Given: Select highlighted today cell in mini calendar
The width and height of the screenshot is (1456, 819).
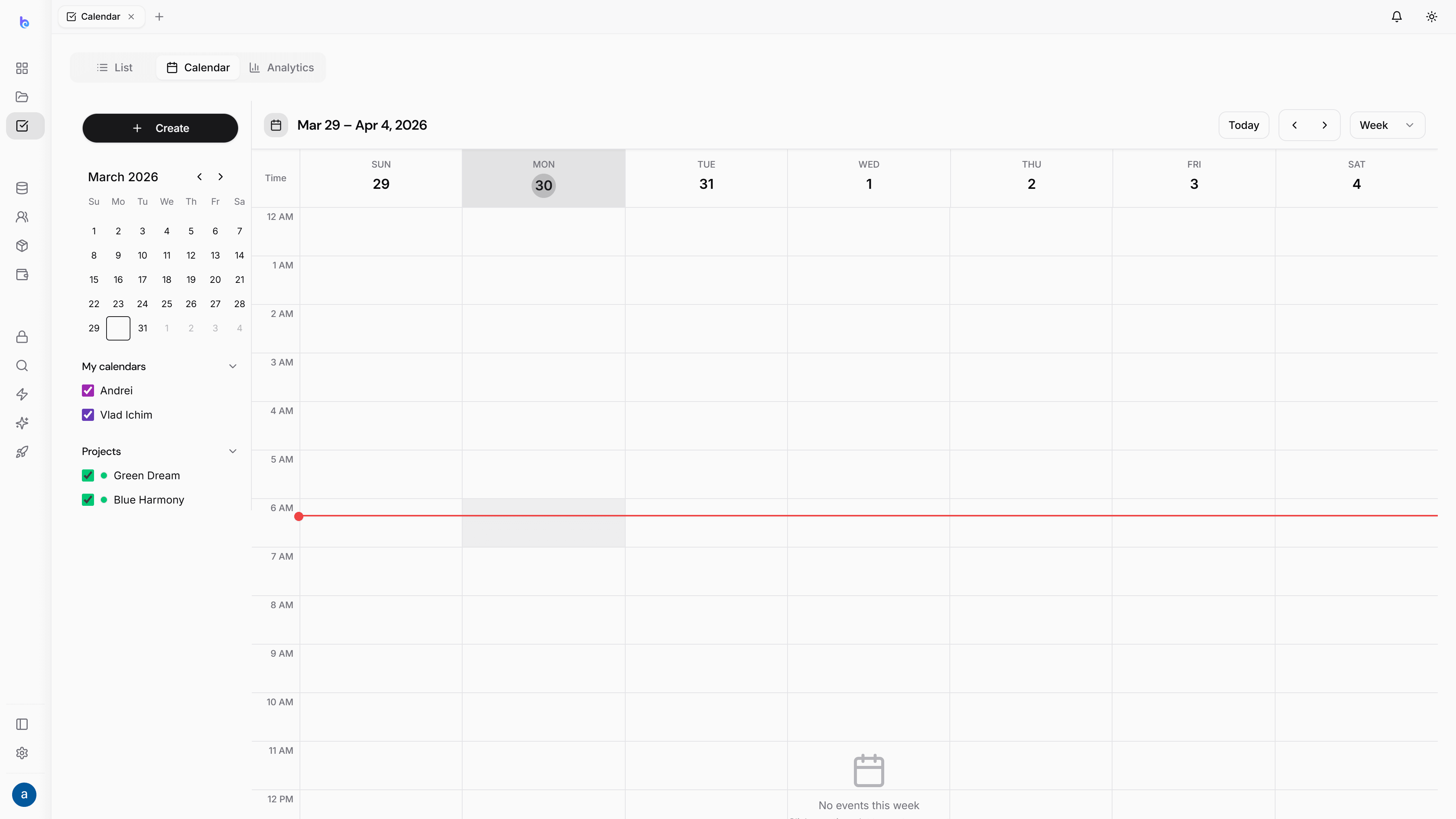Looking at the screenshot, I should tap(118, 328).
